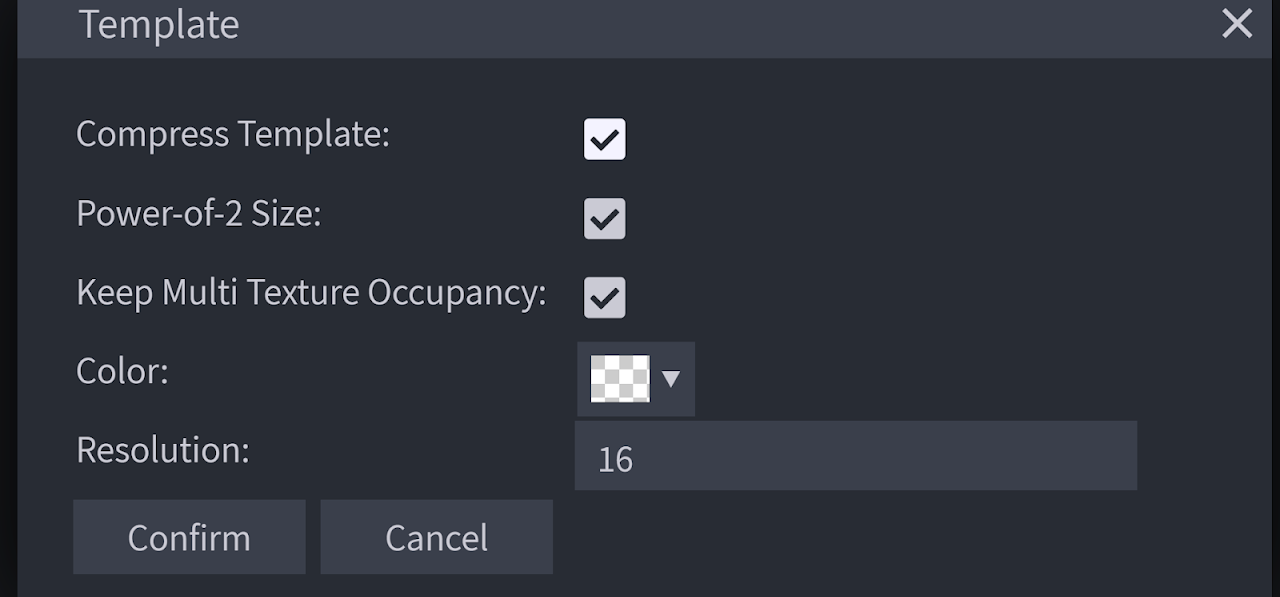The height and width of the screenshot is (597, 1280).
Task: Toggle the Power-of-2 Size checkbox
Action: click(605, 219)
